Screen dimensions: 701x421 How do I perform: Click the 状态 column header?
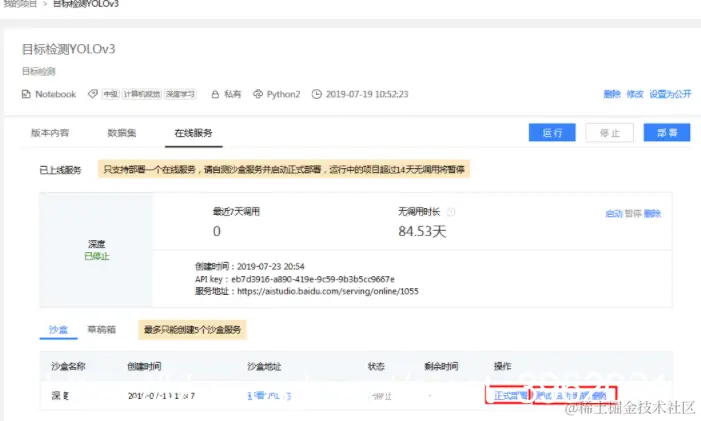tap(376, 366)
